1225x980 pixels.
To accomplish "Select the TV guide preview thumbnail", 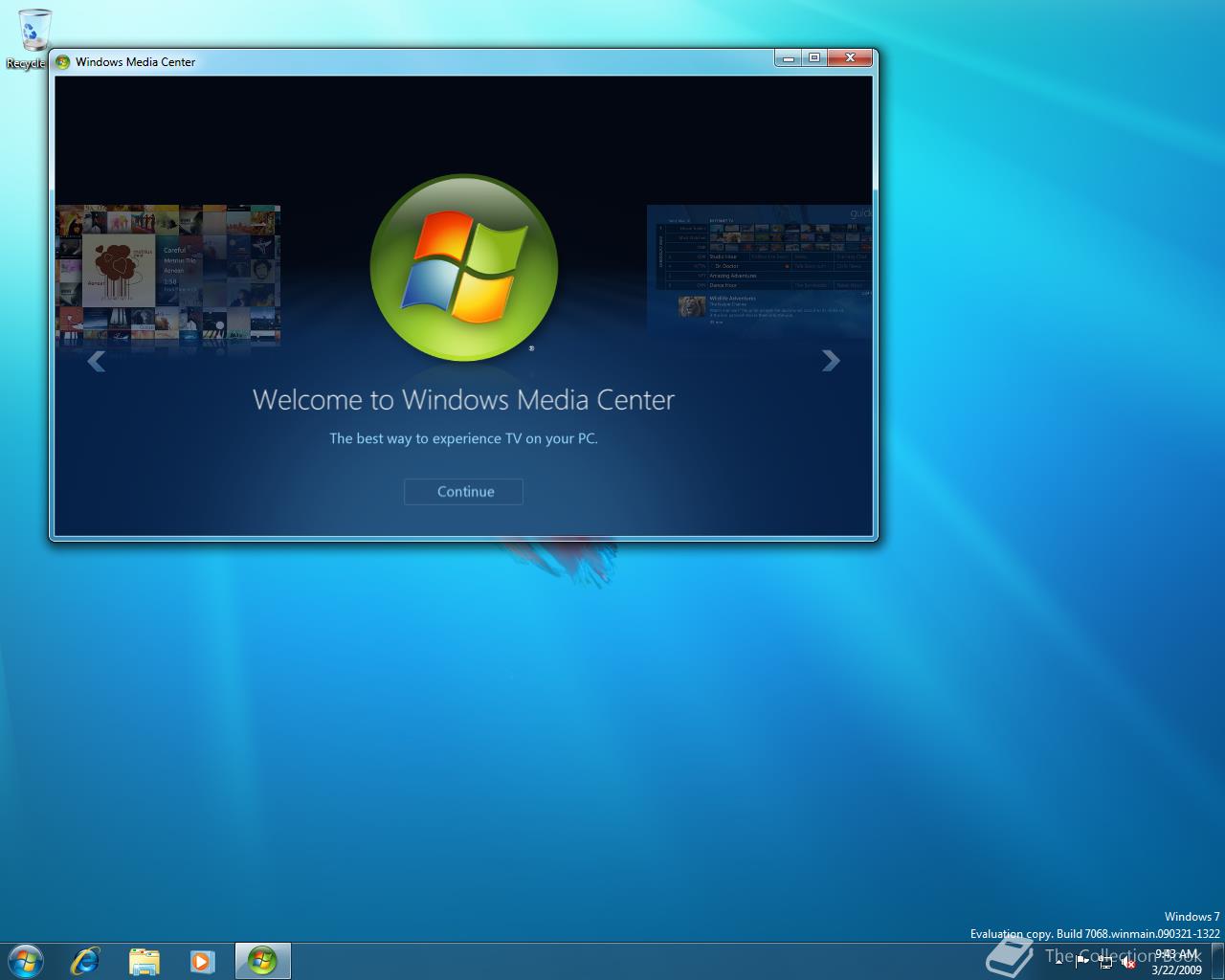I will pos(760,270).
